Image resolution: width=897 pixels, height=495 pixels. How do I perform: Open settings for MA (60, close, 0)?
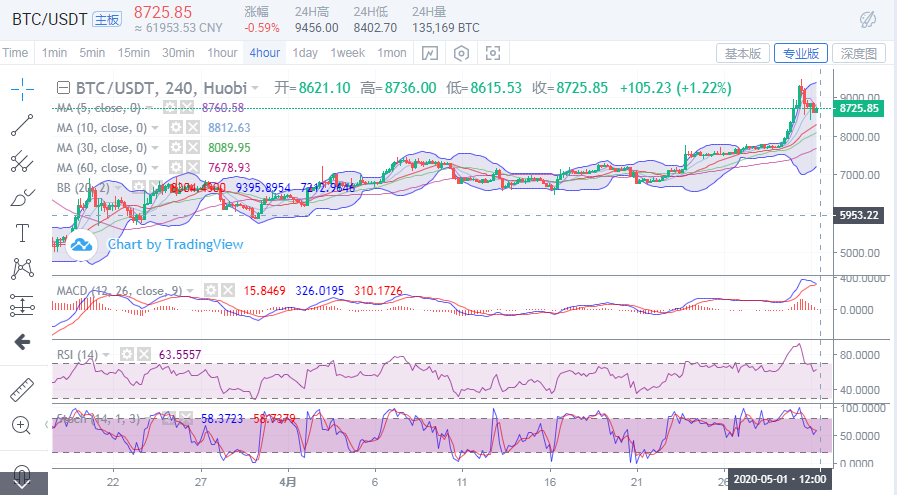tap(176, 167)
